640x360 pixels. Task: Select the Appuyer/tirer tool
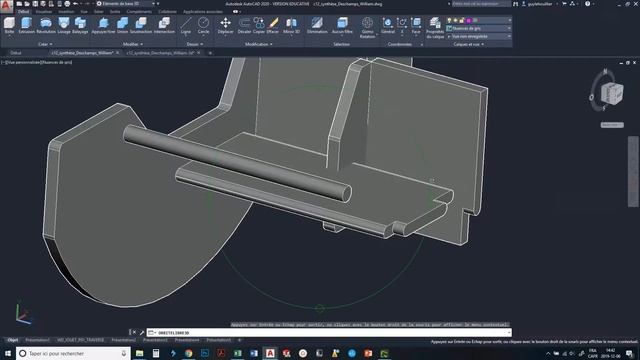tap(103, 26)
